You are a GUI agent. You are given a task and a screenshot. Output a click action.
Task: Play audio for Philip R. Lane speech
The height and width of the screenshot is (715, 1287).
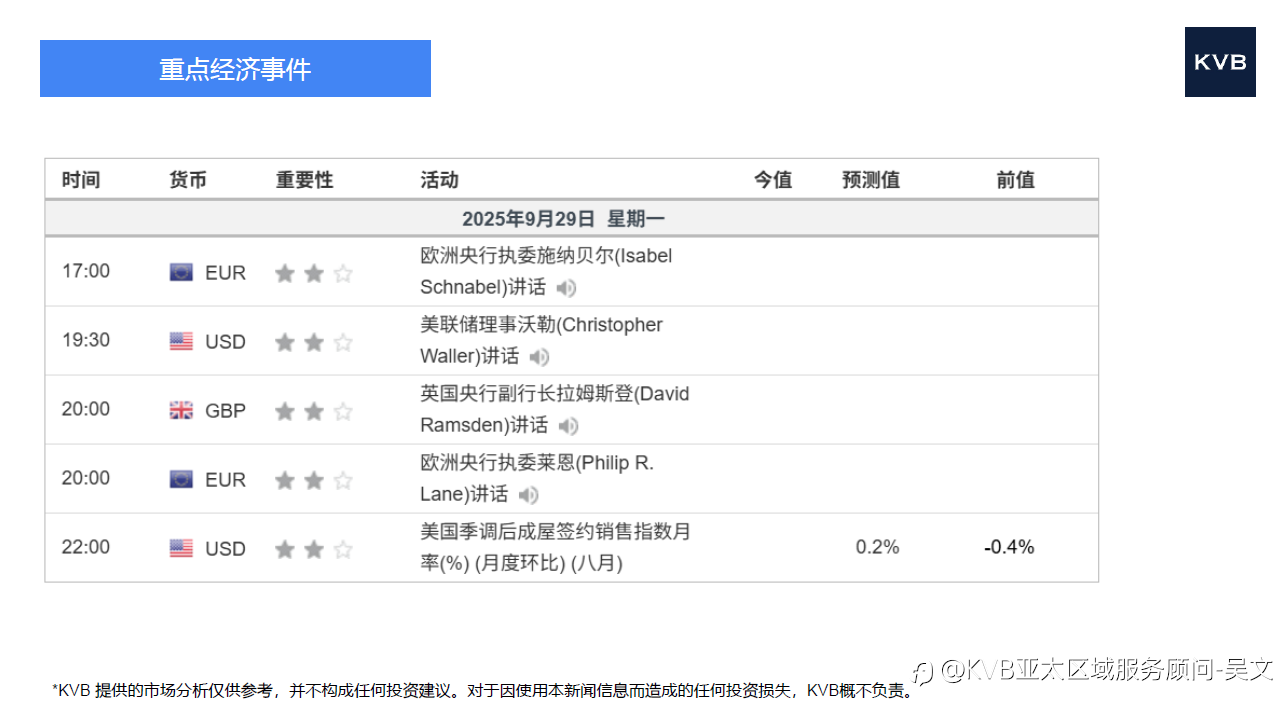point(529,495)
